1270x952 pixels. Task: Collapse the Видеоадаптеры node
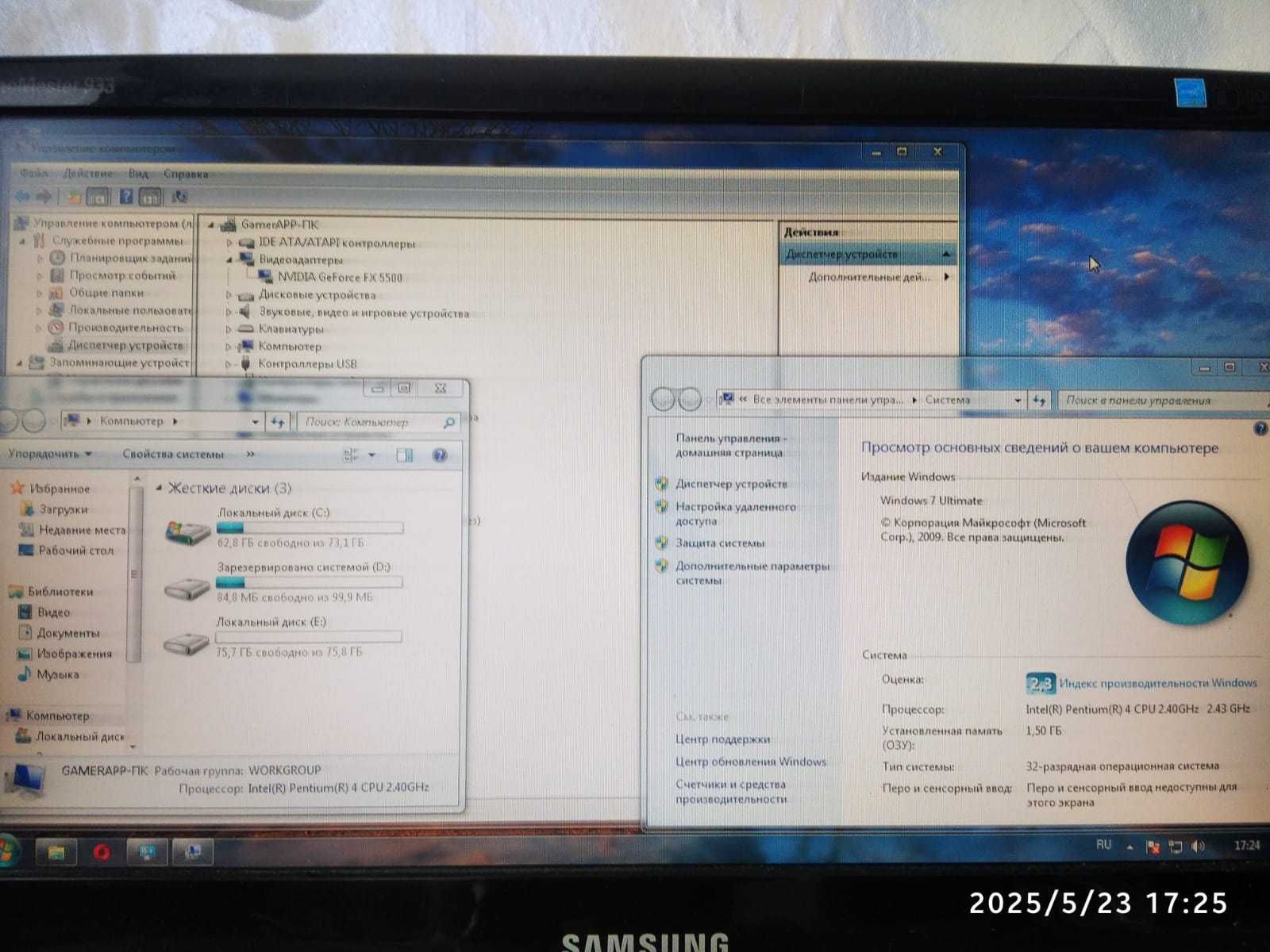[x=229, y=259]
